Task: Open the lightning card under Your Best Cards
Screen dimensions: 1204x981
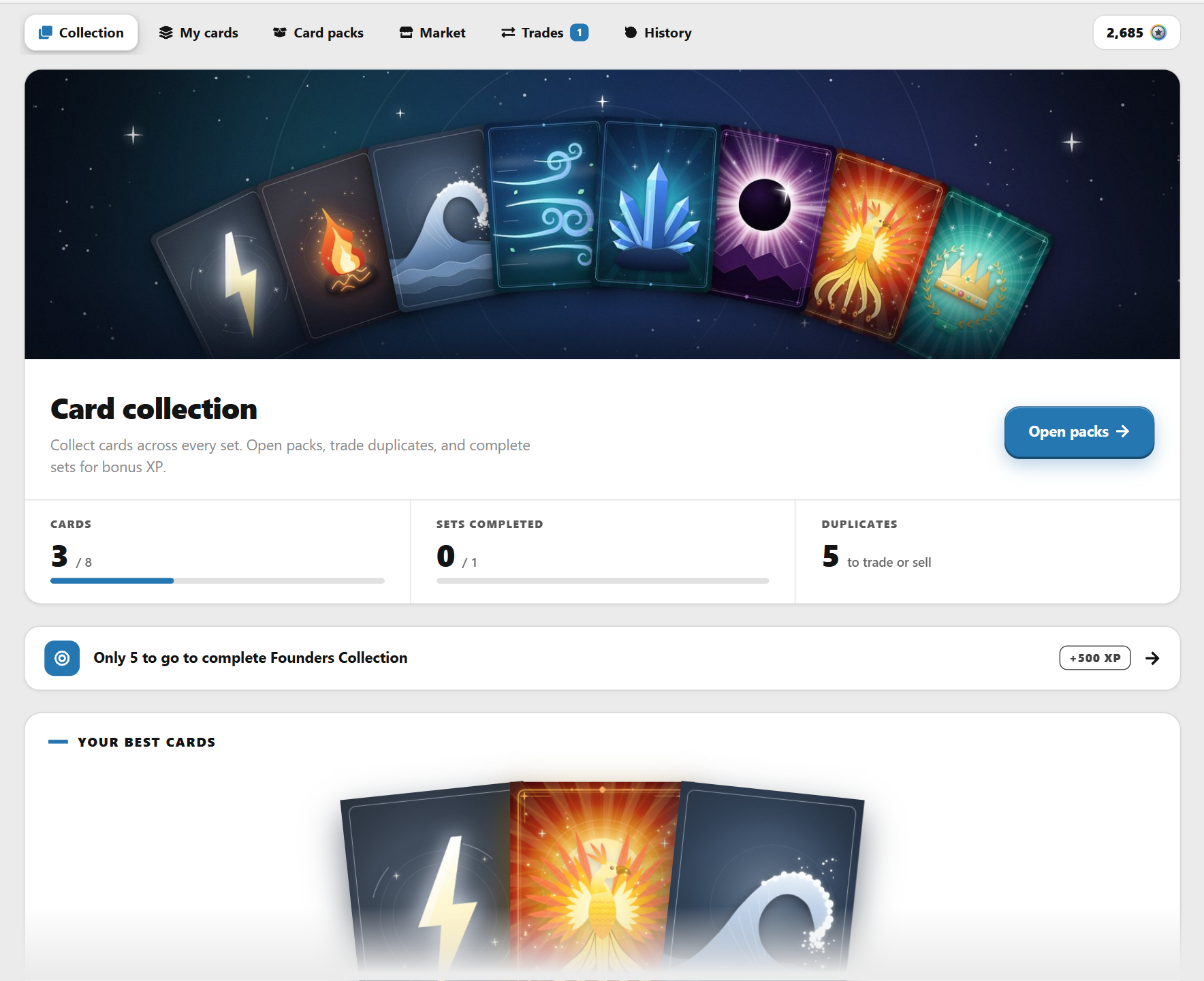Action: (429, 886)
